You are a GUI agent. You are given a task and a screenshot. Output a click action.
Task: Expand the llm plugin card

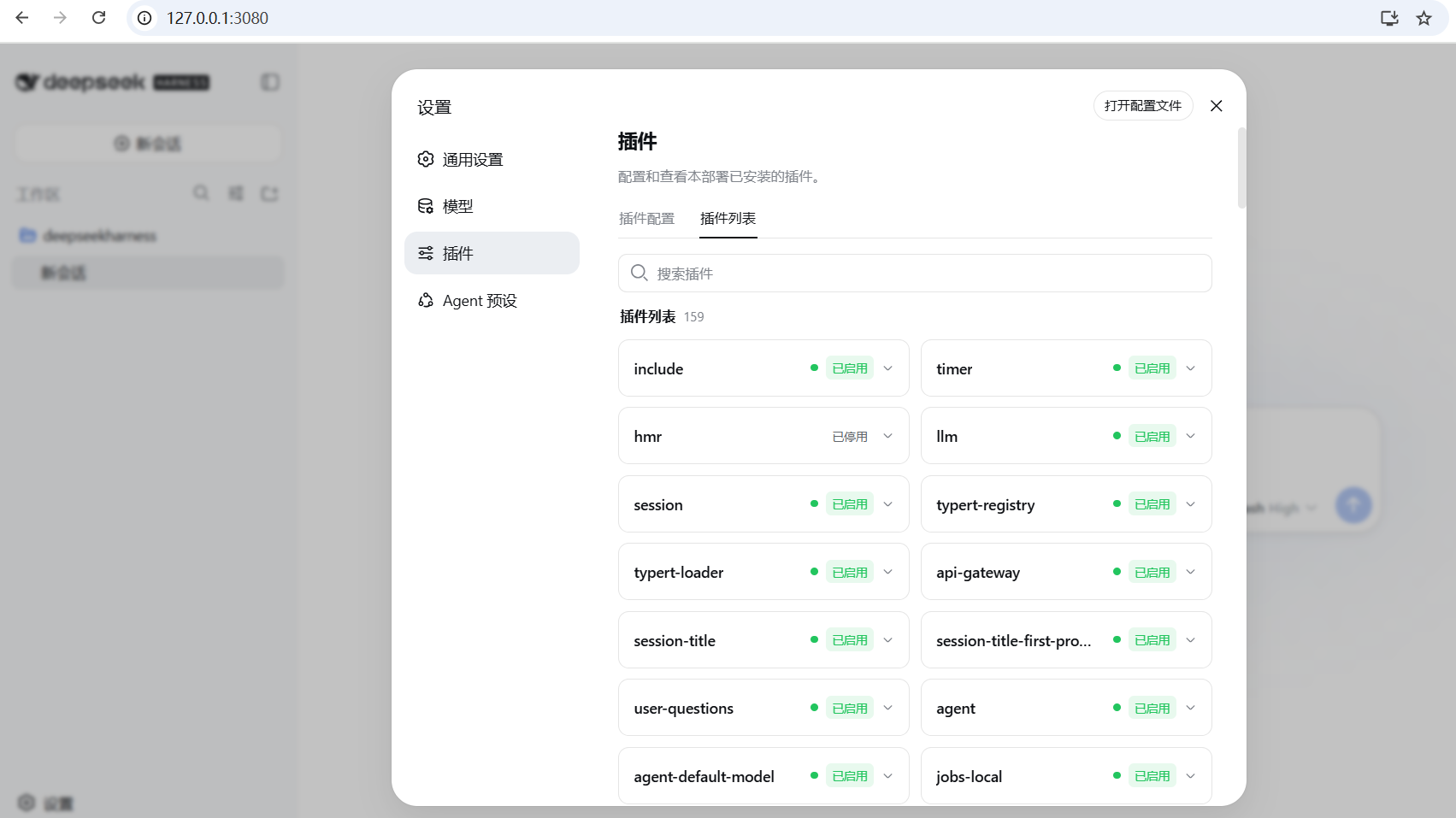click(1191, 437)
